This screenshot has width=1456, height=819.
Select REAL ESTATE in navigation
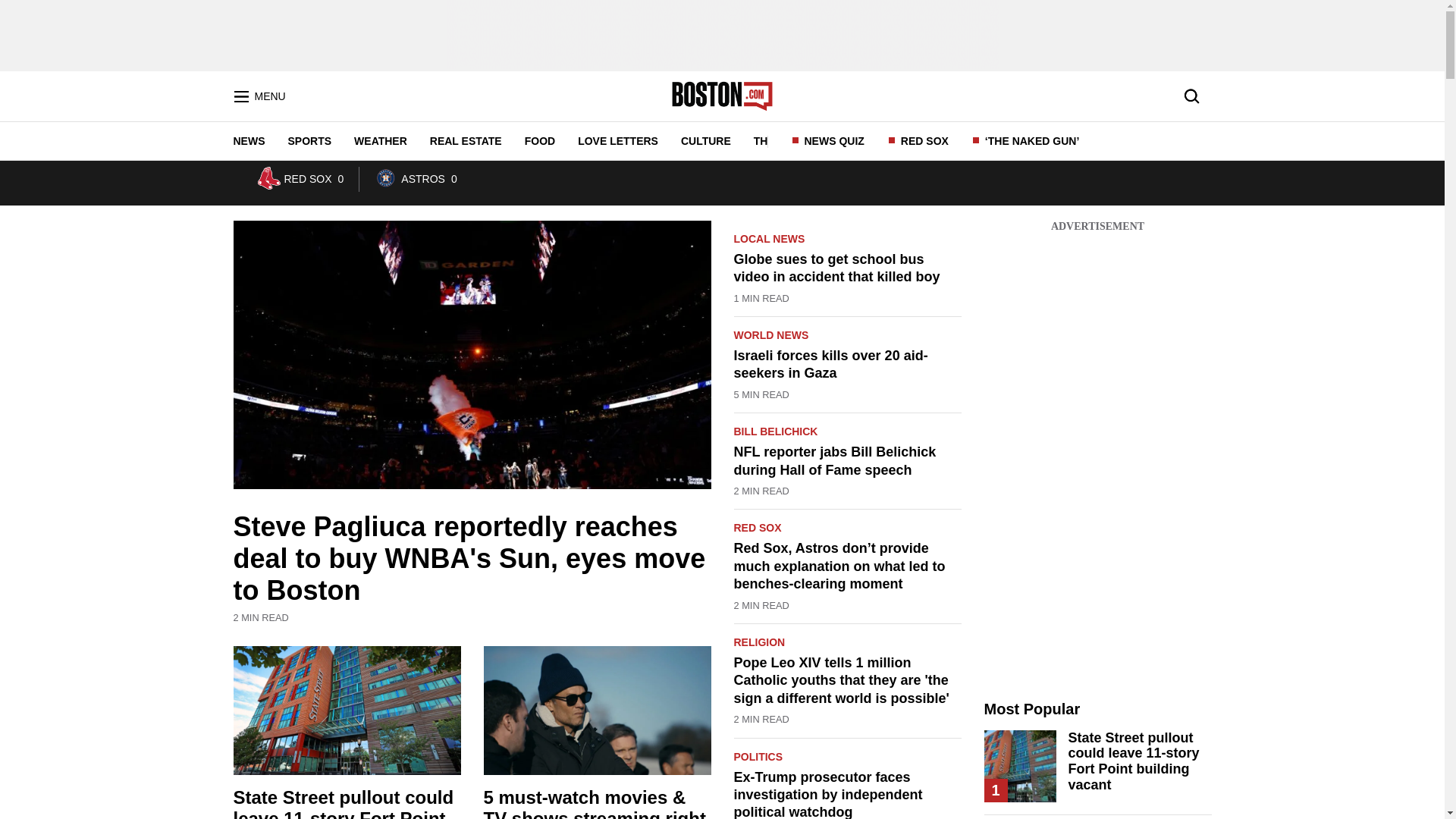click(x=466, y=141)
